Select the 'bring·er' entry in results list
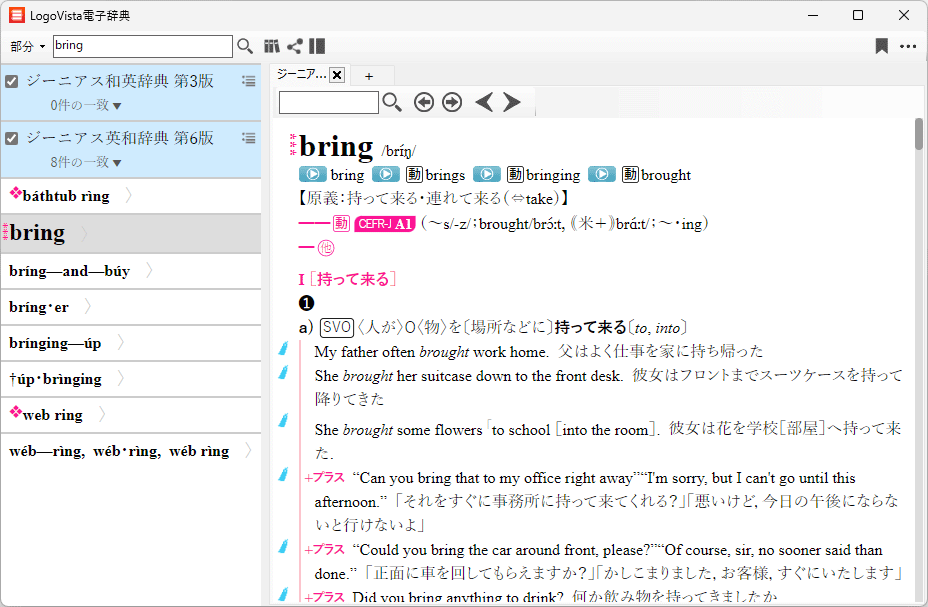 (x=40, y=307)
